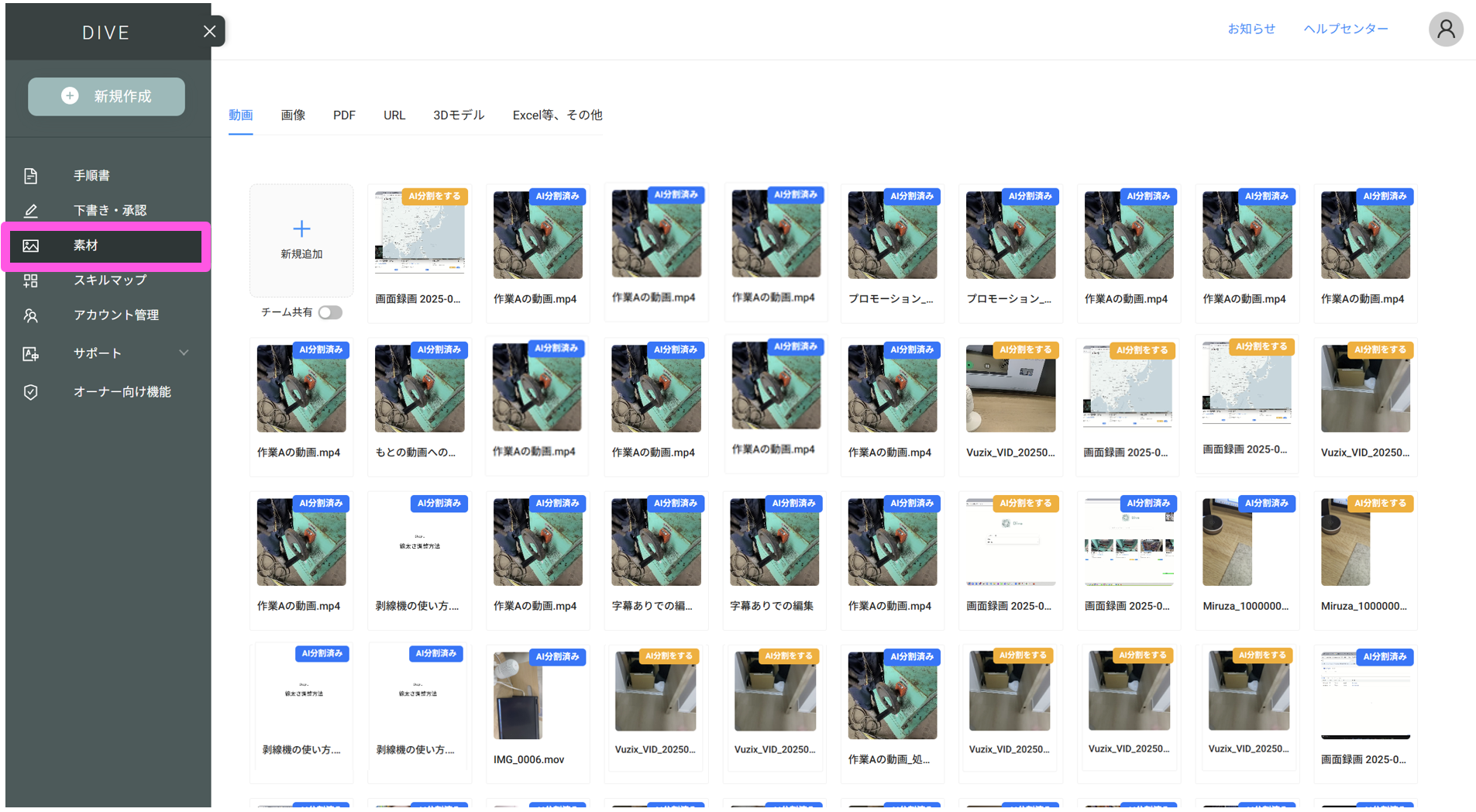Expand the サポート menu chevron
The width and height of the screenshot is (1476, 812).
tap(184, 353)
